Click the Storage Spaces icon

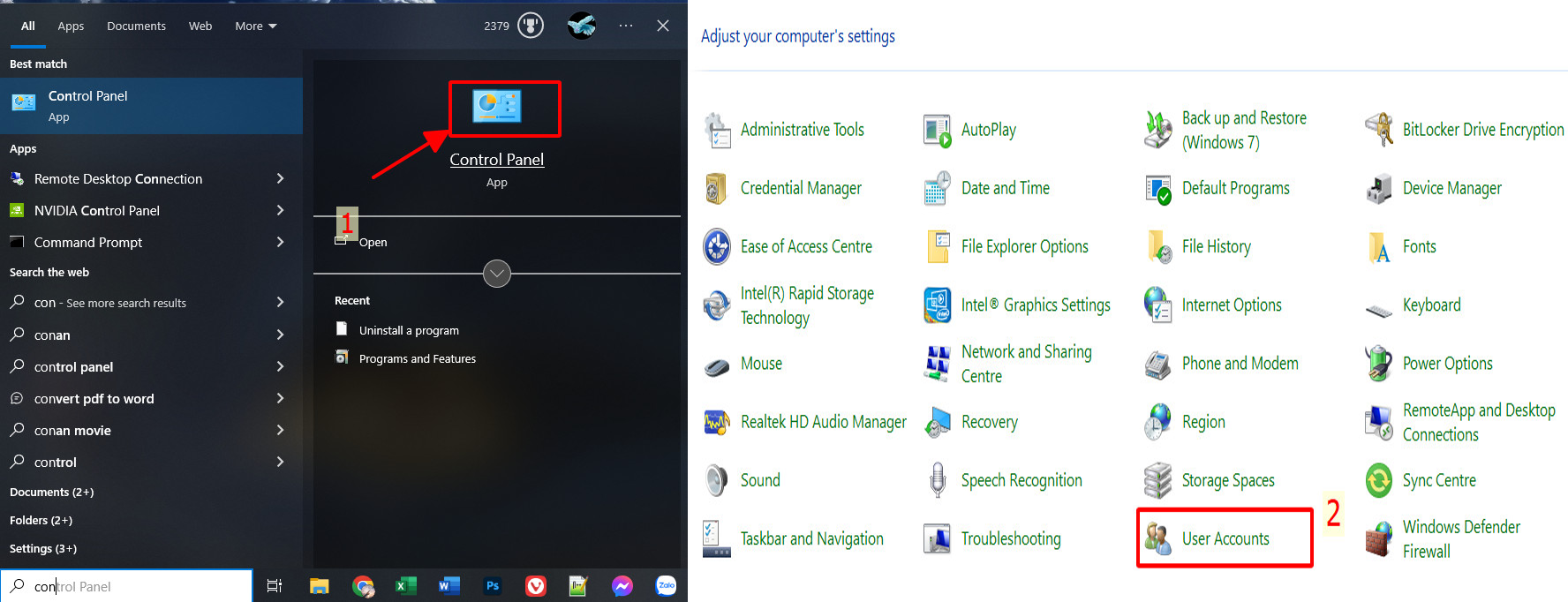click(1158, 480)
